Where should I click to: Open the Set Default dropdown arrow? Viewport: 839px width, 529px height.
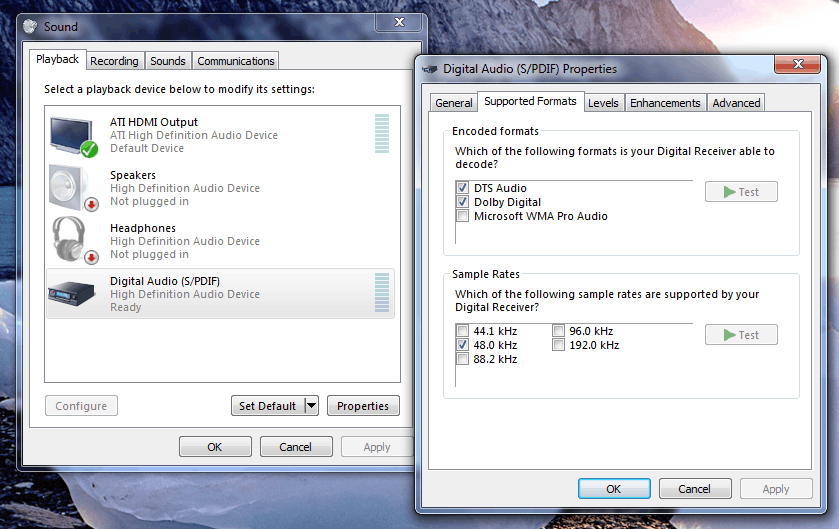(311, 405)
